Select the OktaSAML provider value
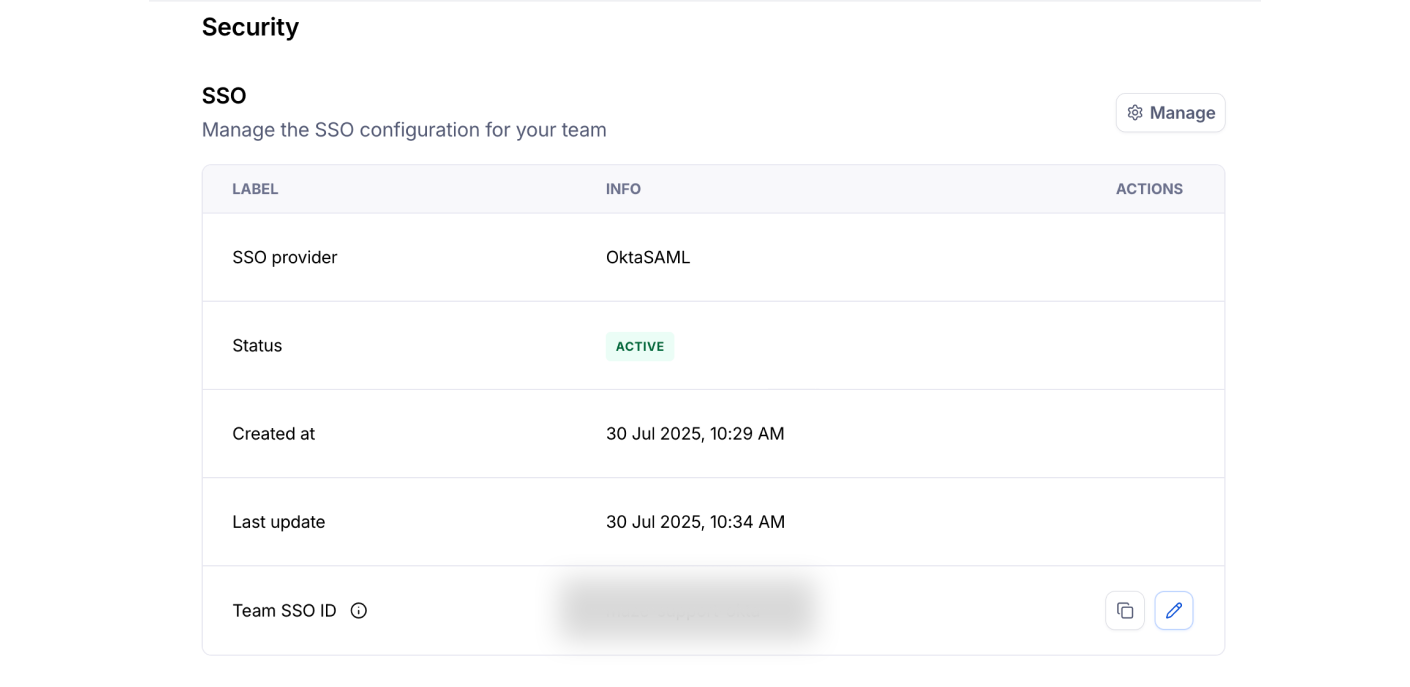 click(648, 257)
